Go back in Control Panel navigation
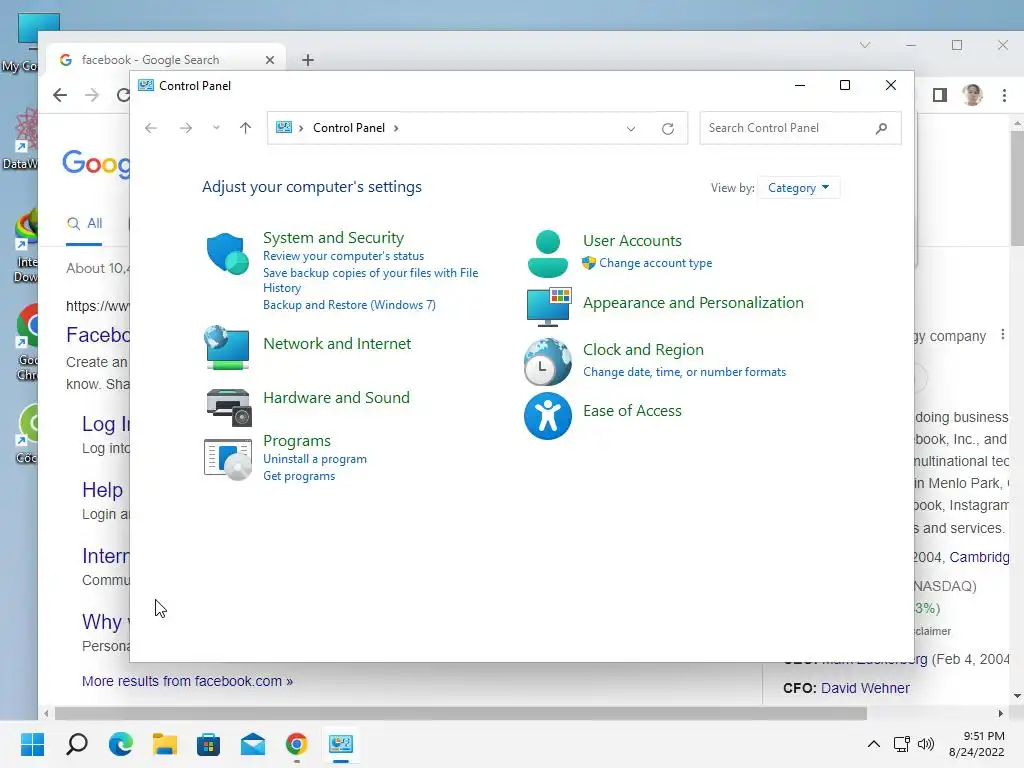The width and height of the screenshot is (1024, 768). coord(151,128)
